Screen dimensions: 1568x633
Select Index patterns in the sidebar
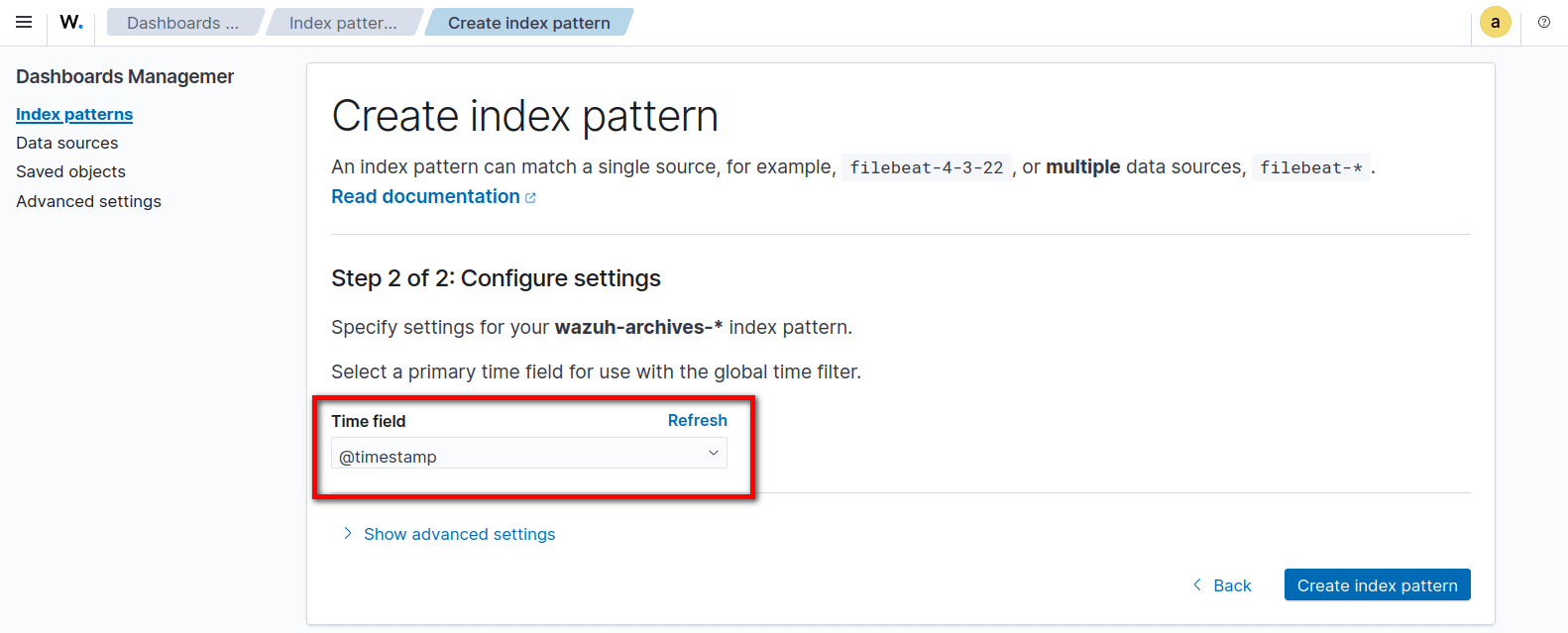click(74, 114)
